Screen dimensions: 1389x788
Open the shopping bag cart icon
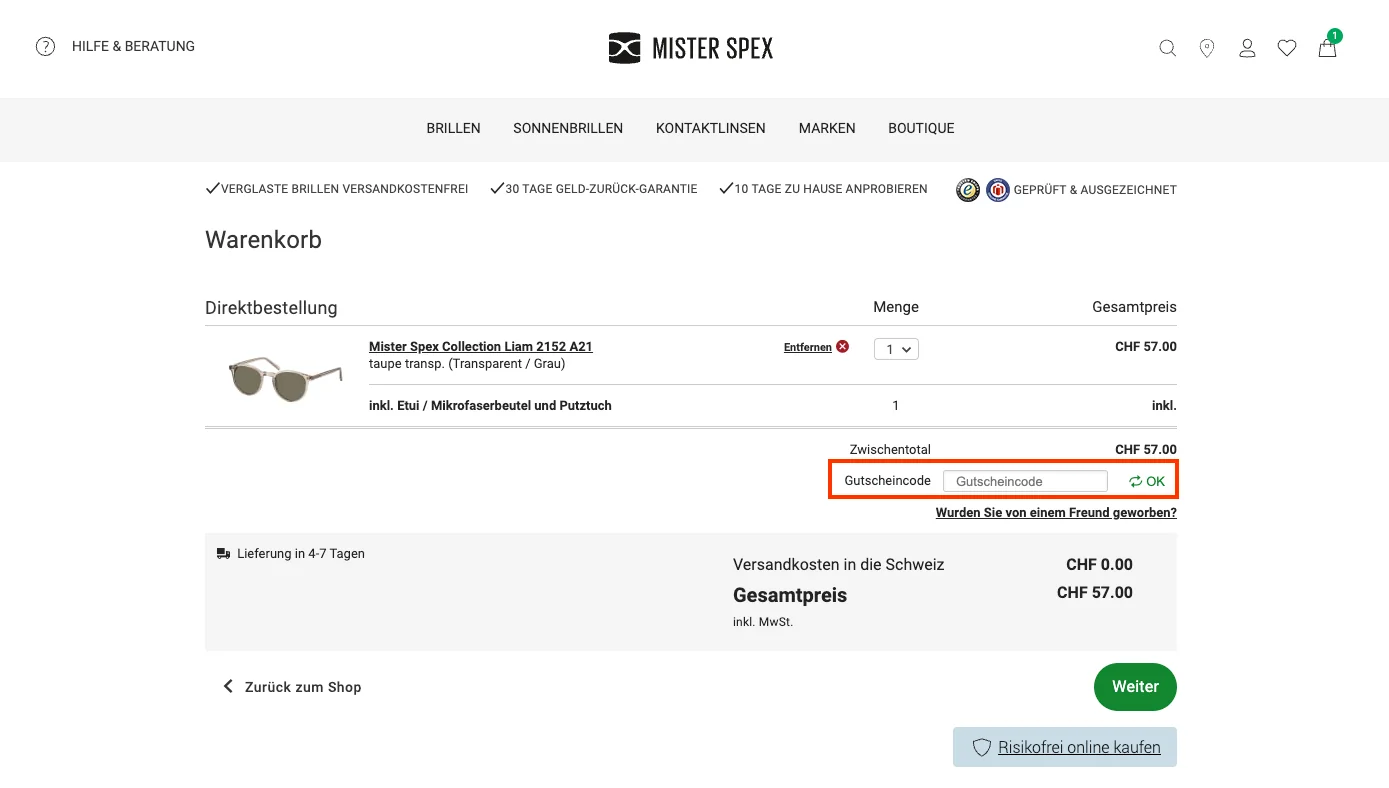click(x=1328, y=46)
